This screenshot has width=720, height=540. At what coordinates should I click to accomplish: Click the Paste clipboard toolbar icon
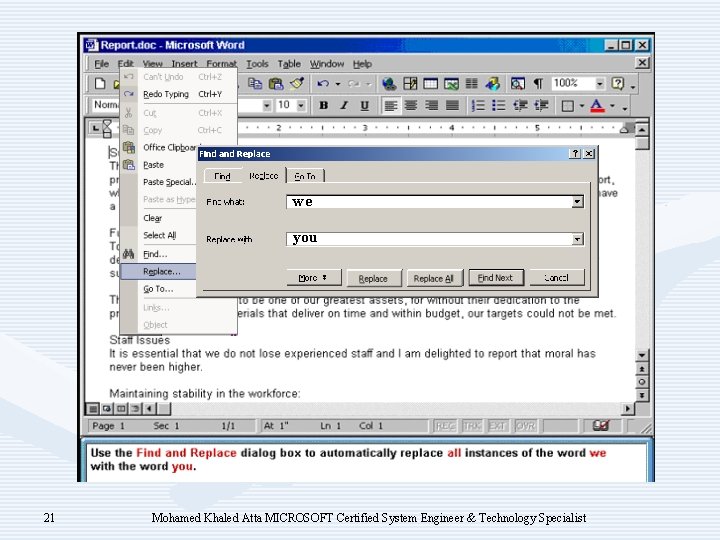click(x=276, y=84)
